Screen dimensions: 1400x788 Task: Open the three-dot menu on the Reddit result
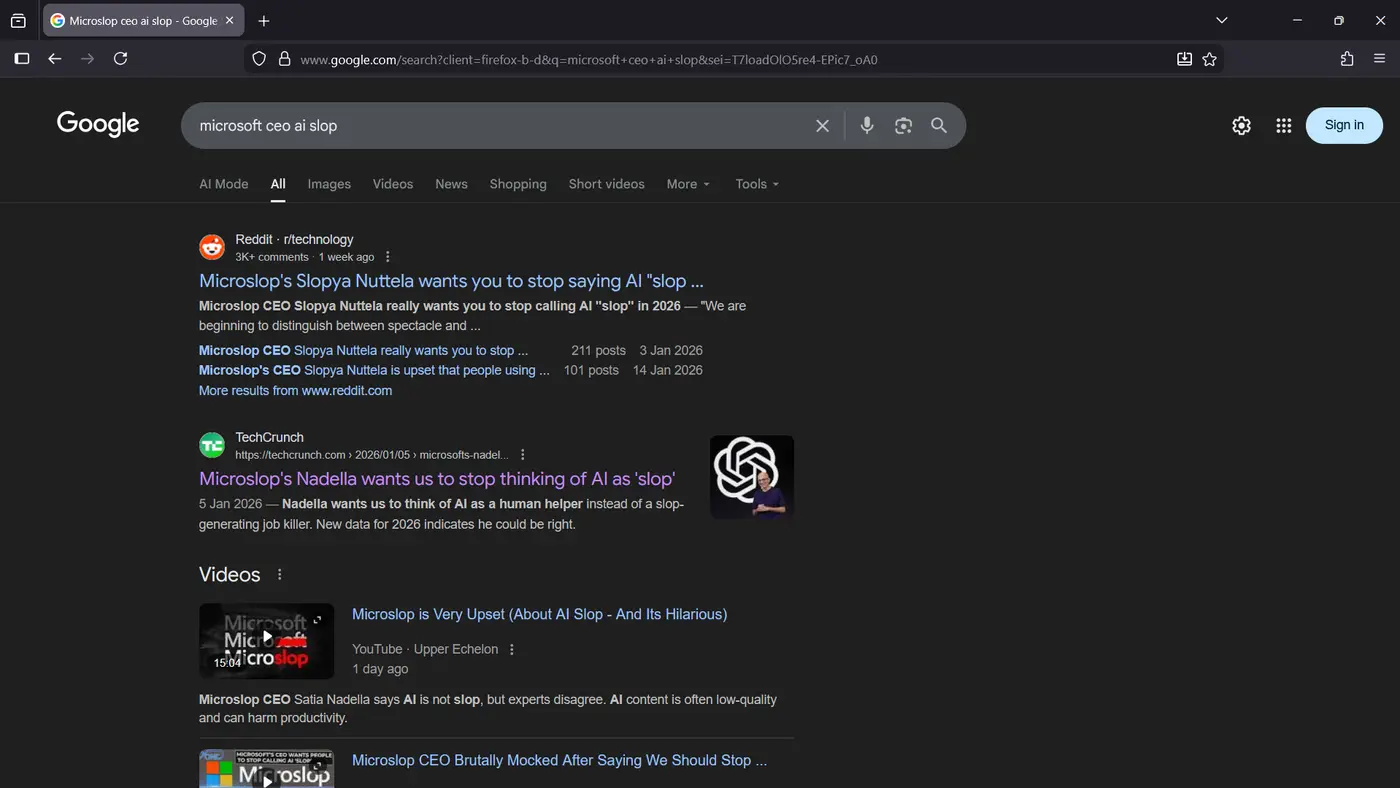(x=387, y=256)
